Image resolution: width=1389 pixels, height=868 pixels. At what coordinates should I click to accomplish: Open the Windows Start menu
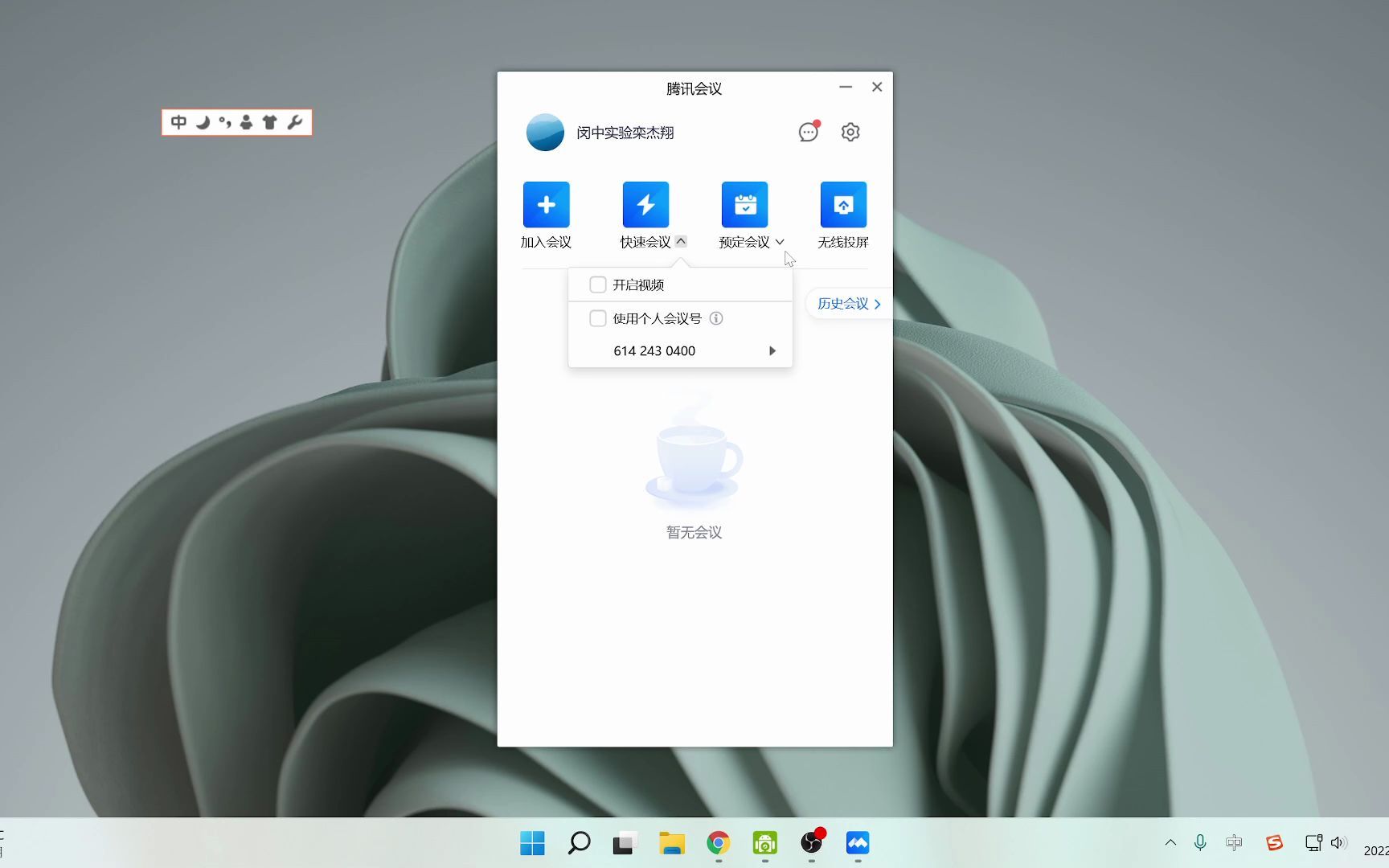(532, 843)
